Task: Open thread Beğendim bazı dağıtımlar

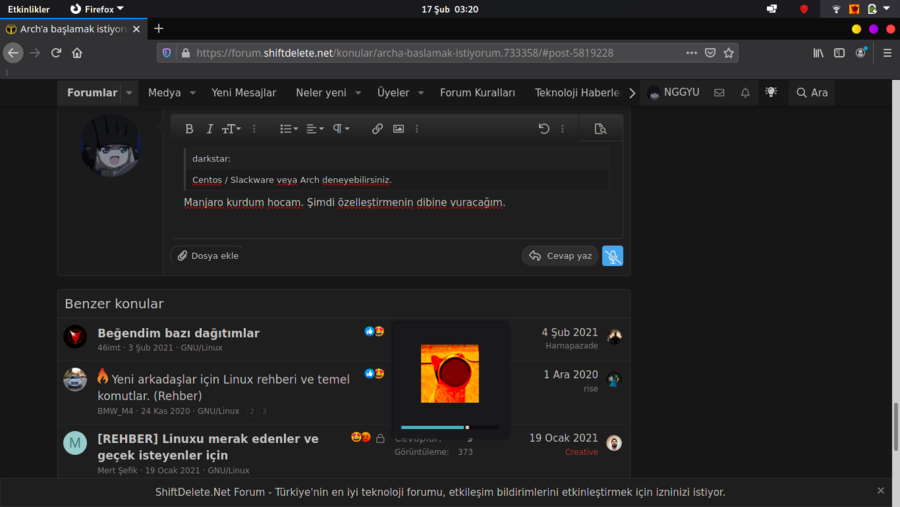Action: (x=179, y=333)
